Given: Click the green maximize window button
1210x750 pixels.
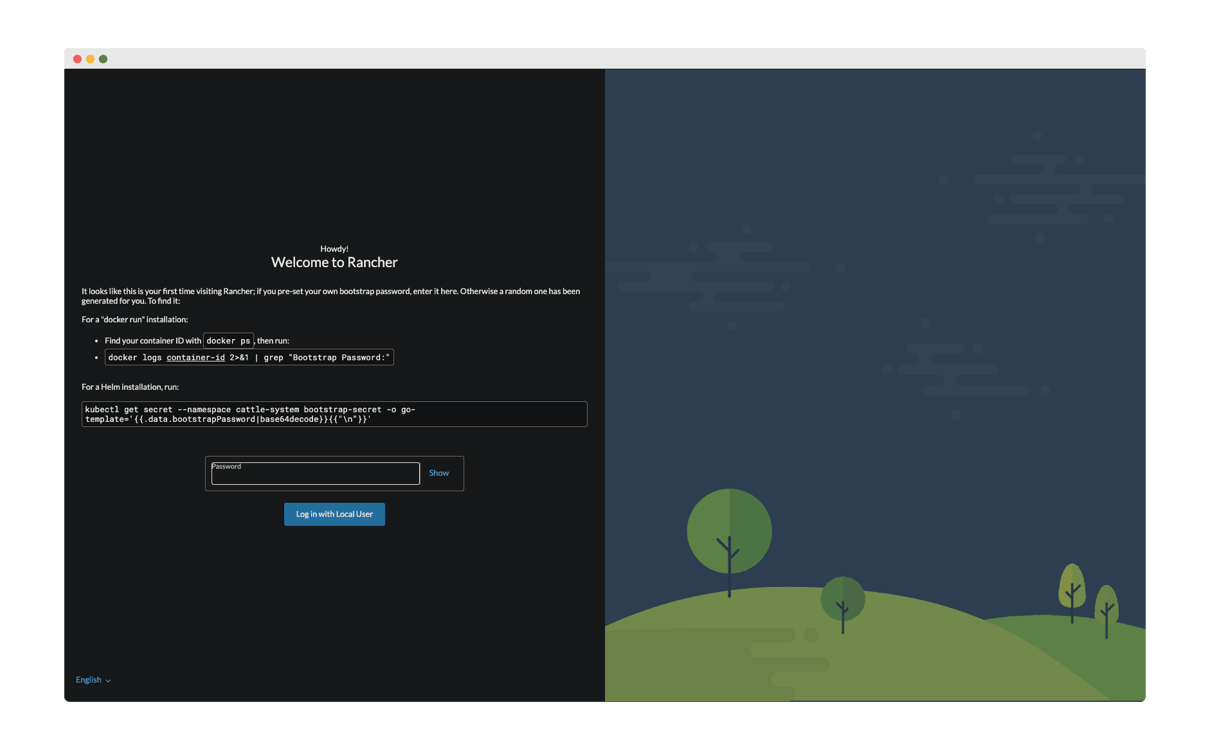Looking at the screenshot, I should pos(103,59).
